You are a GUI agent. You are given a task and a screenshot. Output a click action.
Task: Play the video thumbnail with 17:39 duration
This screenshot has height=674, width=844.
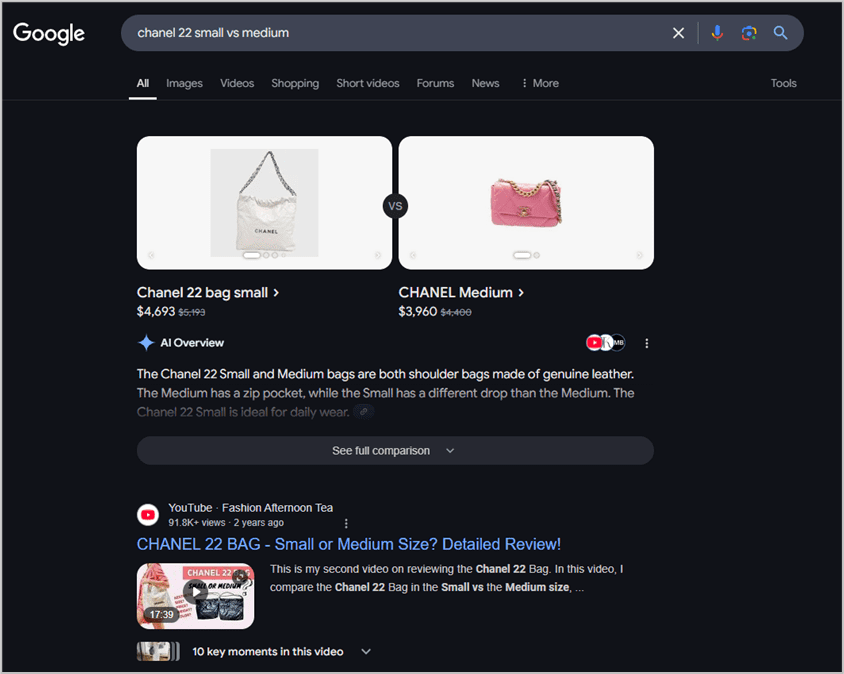[x=195, y=596]
